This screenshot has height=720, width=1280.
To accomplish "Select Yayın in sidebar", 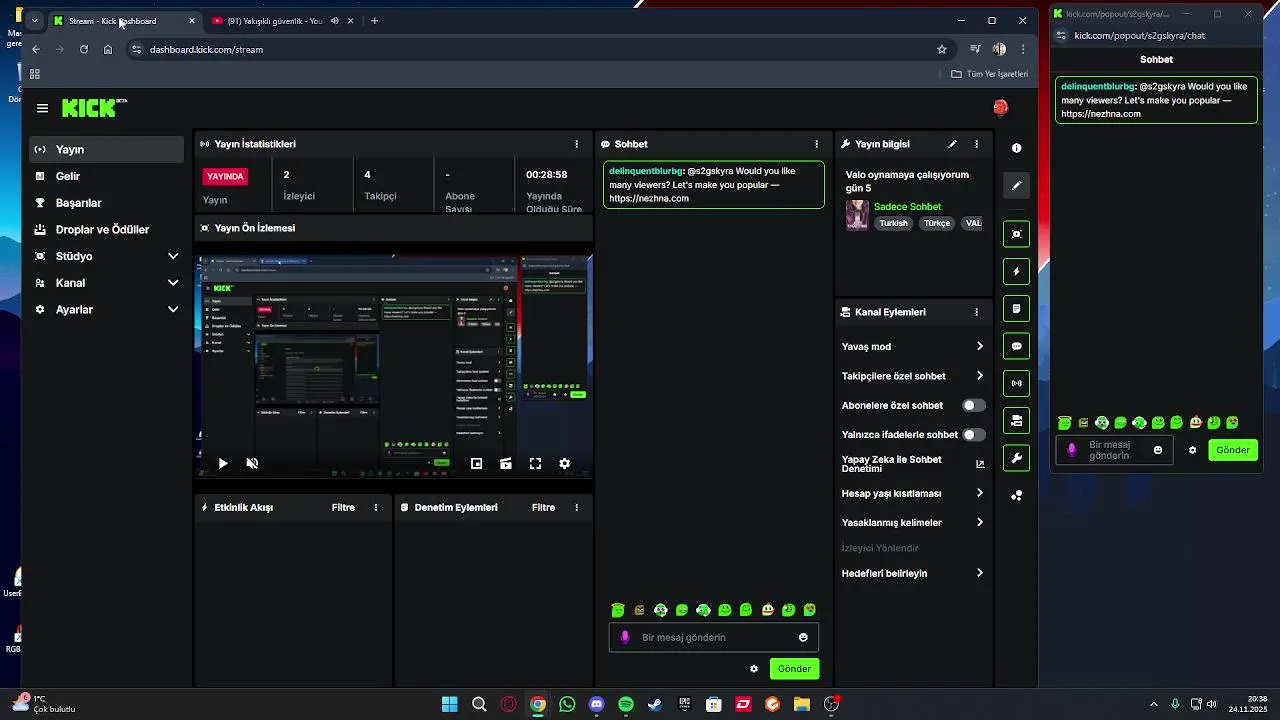I will pos(107,149).
